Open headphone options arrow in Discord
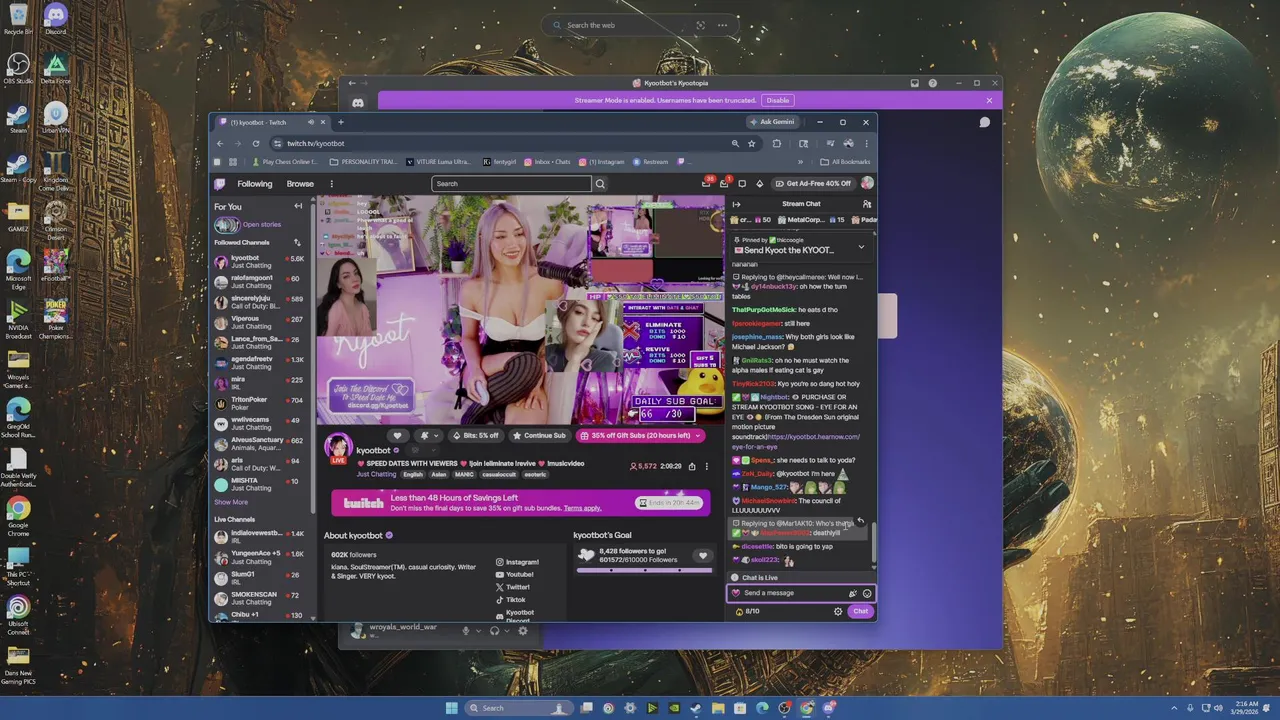 (508, 630)
